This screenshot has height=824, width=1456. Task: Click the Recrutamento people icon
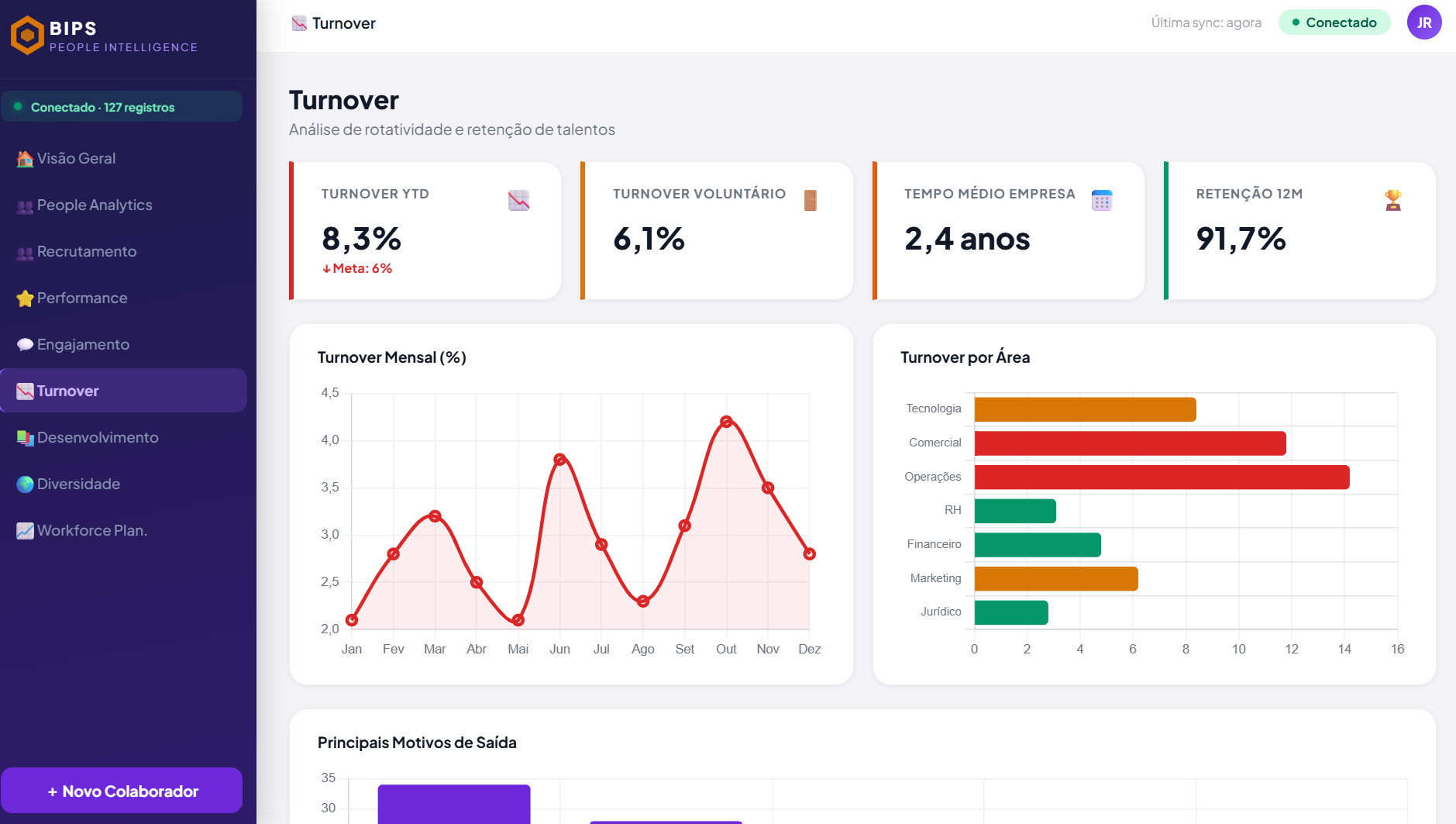[25, 253]
